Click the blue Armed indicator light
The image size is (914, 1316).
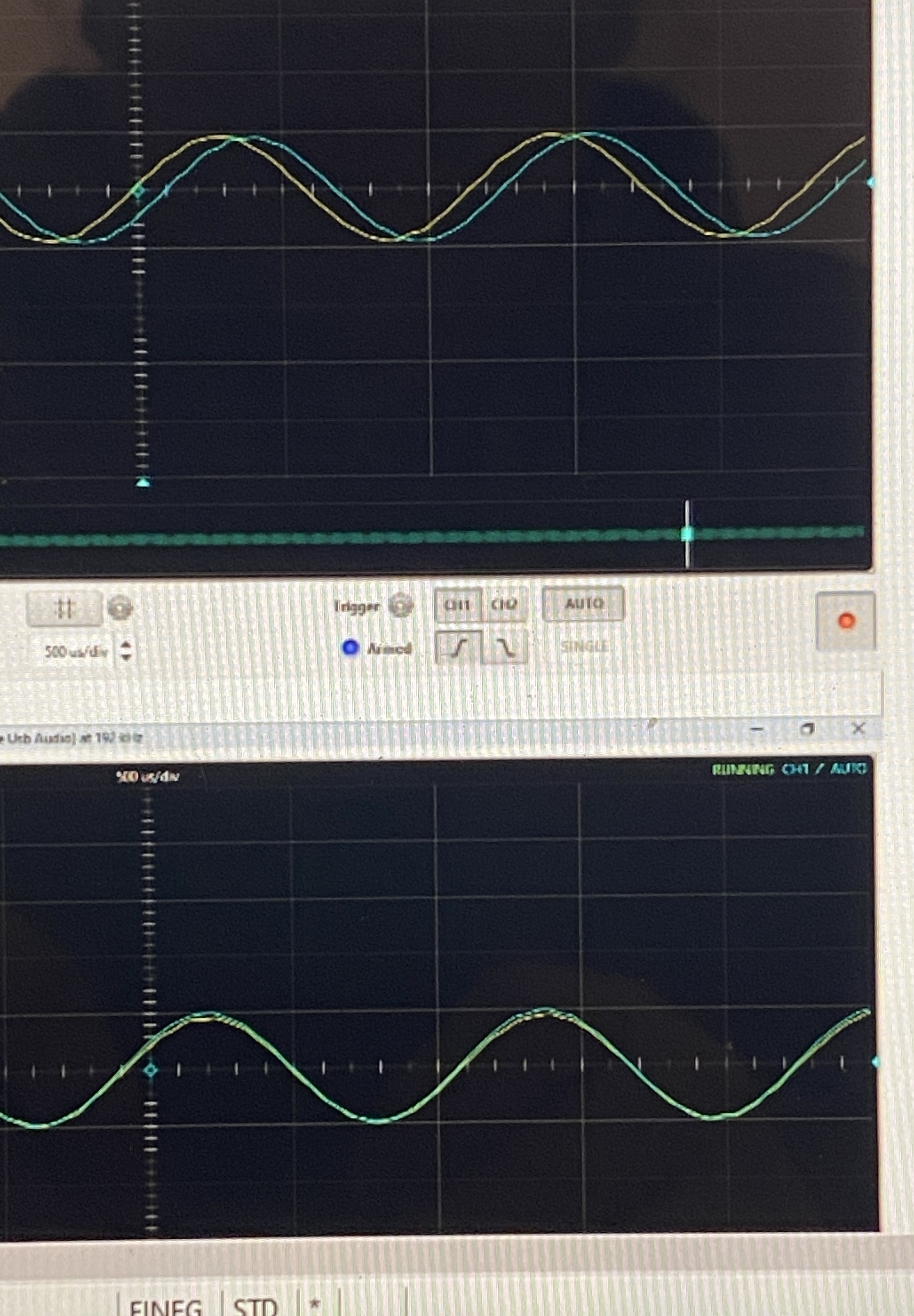tap(350, 648)
